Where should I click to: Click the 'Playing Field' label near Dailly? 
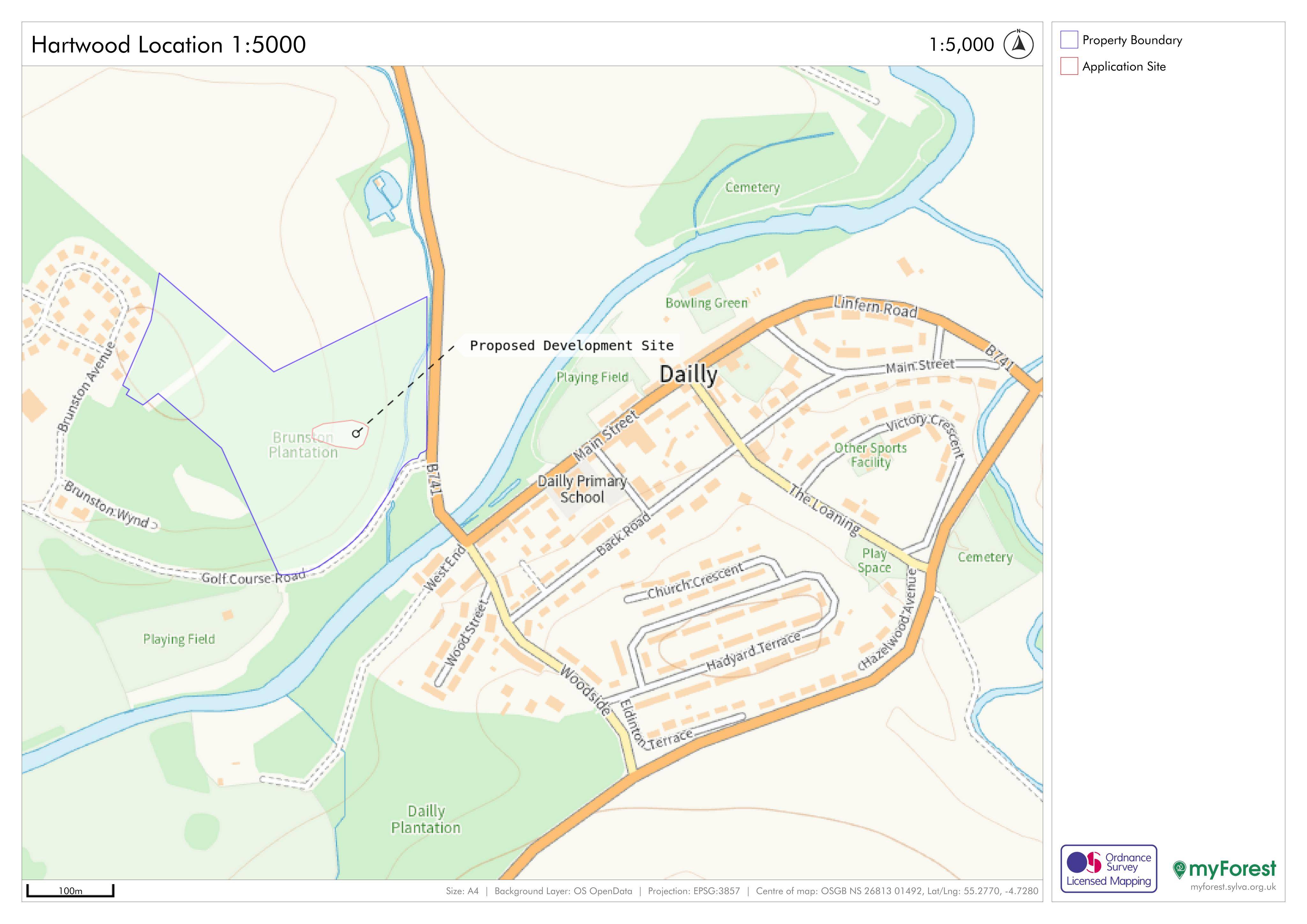pyautogui.click(x=592, y=377)
